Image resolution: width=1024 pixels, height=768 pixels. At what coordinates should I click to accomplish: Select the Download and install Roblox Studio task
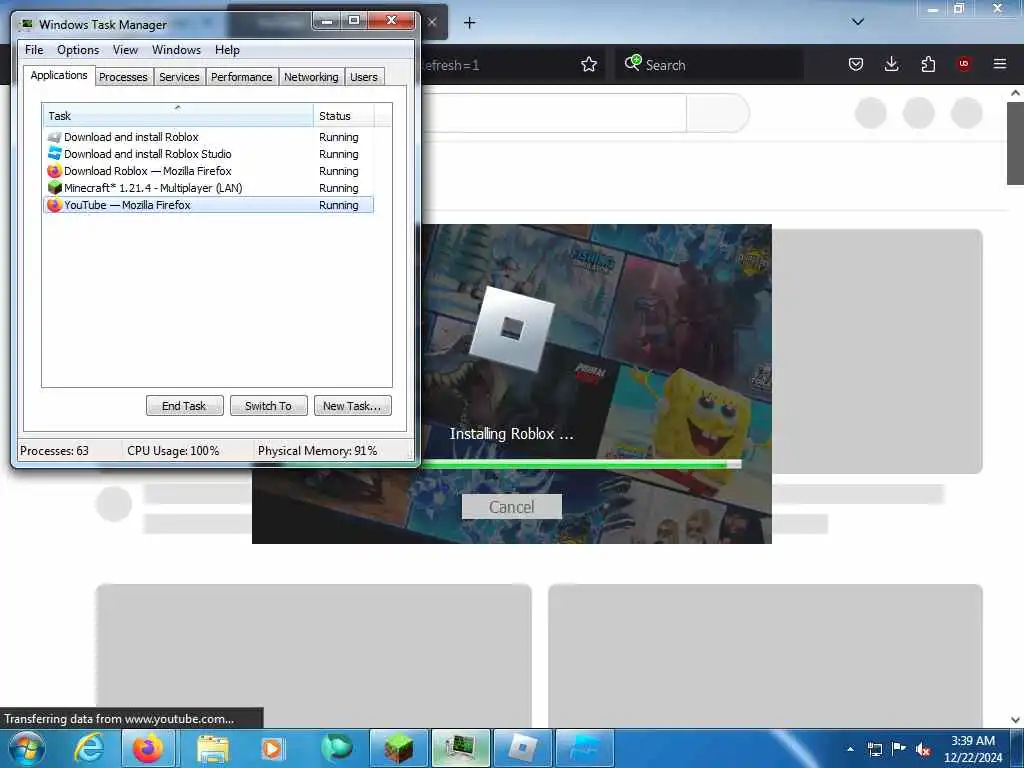click(x=208, y=154)
